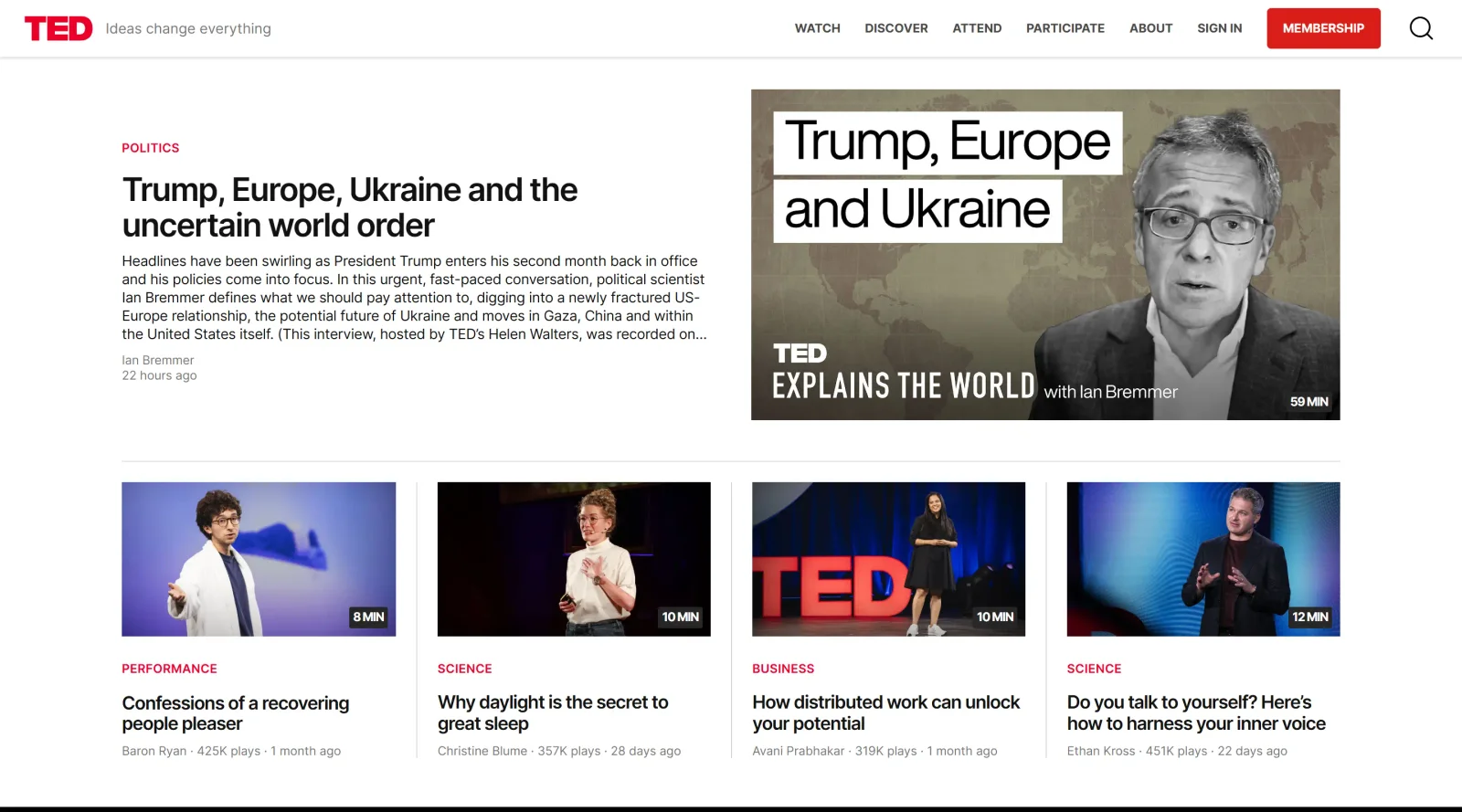Click 'Christine Blume · 357K plays' text
The image size is (1462, 812).
click(x=519, y=751)
